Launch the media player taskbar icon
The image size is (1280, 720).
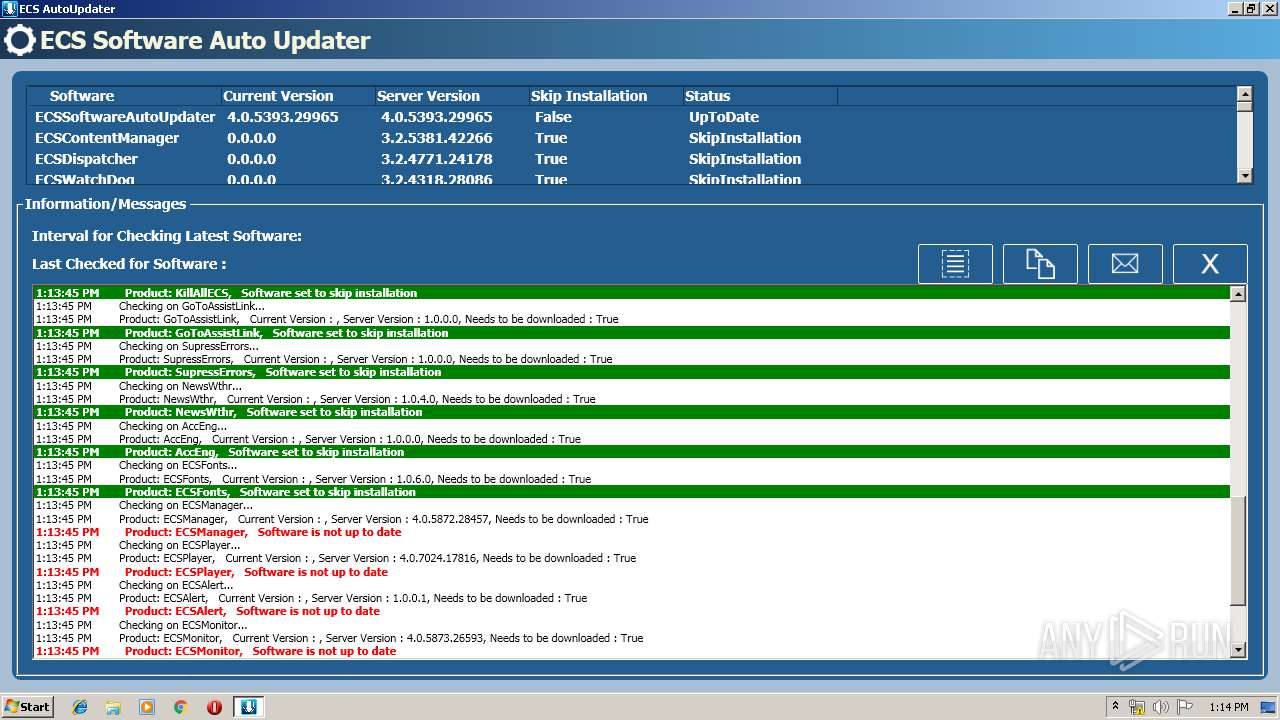click(x=147, y=707)
